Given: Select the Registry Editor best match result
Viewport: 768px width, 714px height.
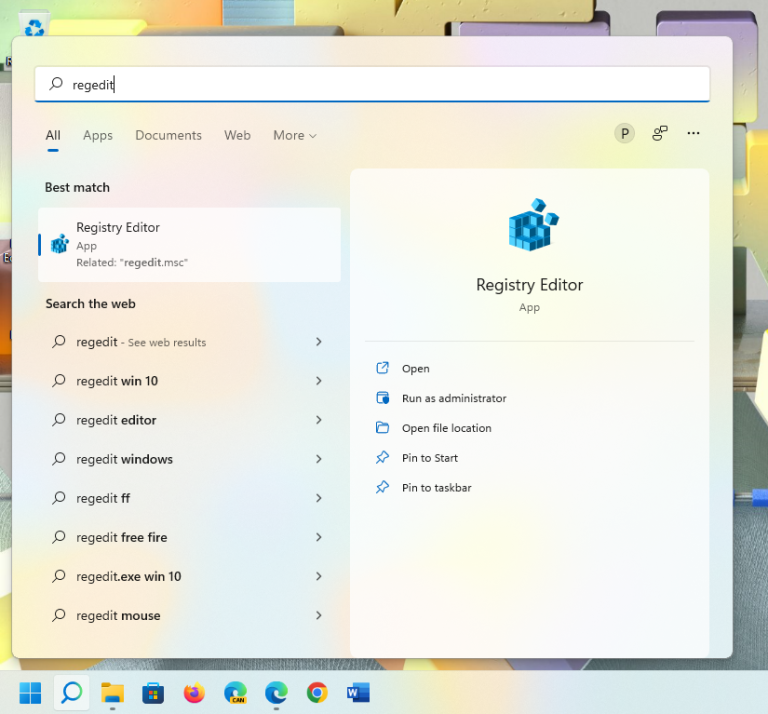Looking at the screenshot, I should point(190,245).
